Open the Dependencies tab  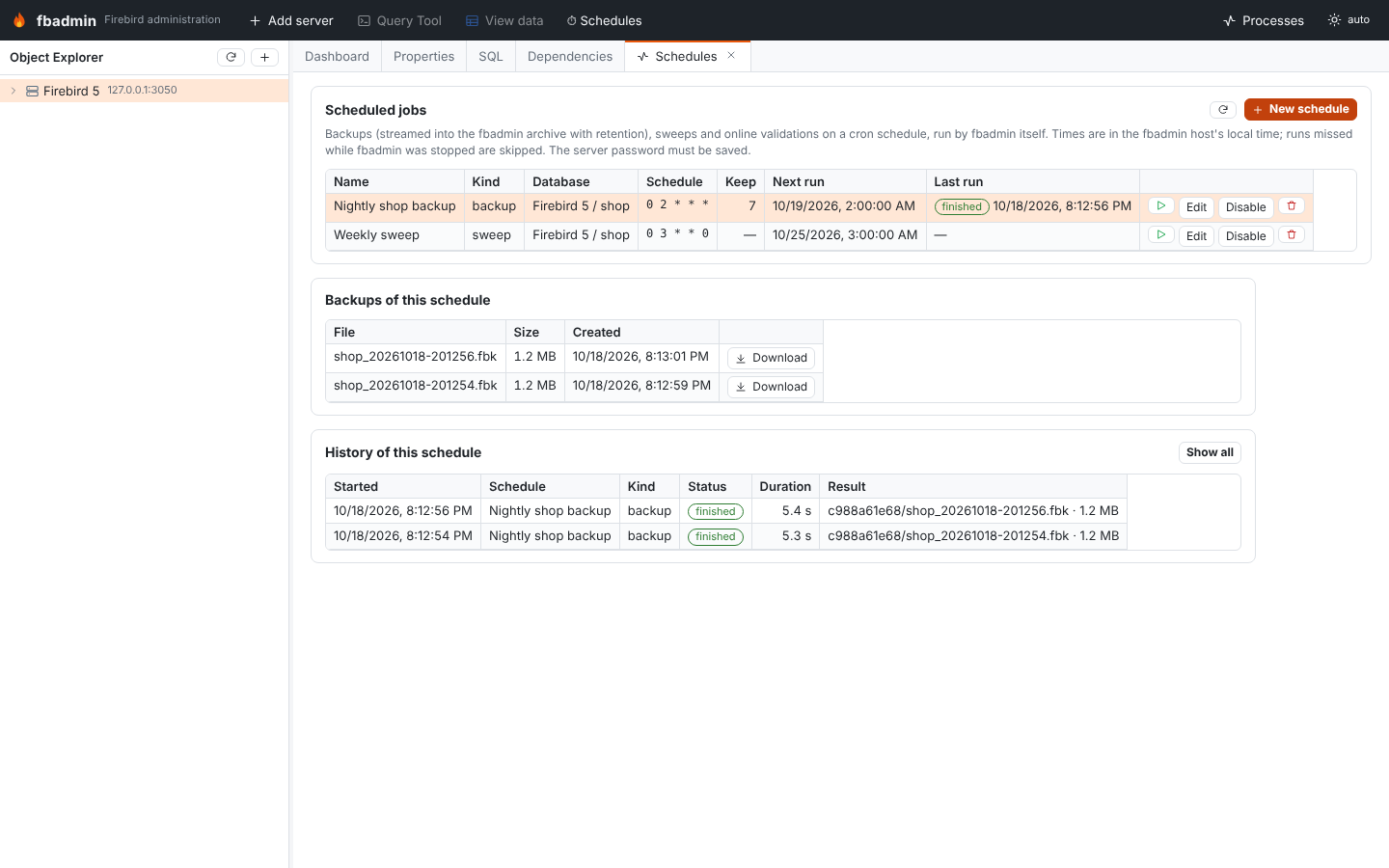[x=570, y=57]
